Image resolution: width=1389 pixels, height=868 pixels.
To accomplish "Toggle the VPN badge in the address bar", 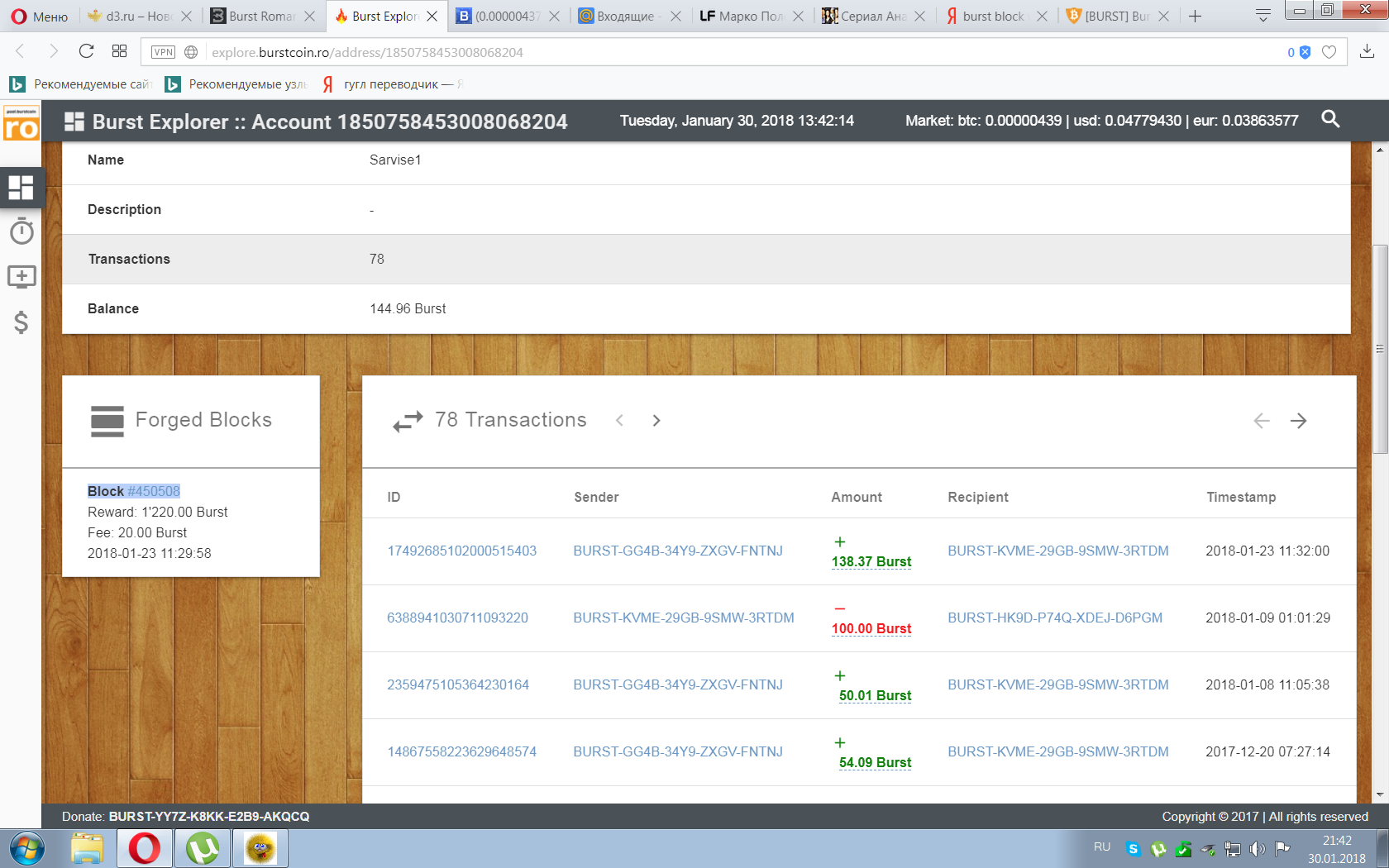I will point(163,52).
